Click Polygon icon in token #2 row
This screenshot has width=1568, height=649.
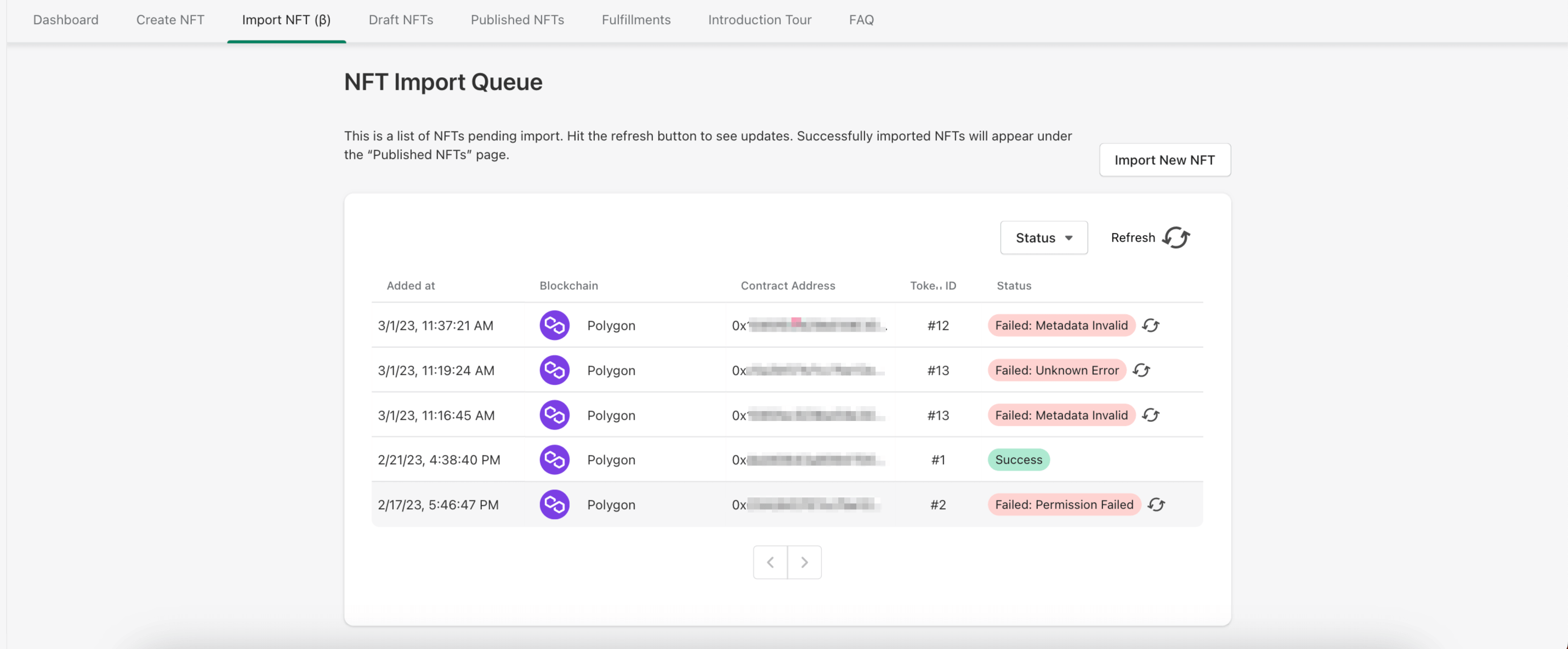[x=554, y=505]
